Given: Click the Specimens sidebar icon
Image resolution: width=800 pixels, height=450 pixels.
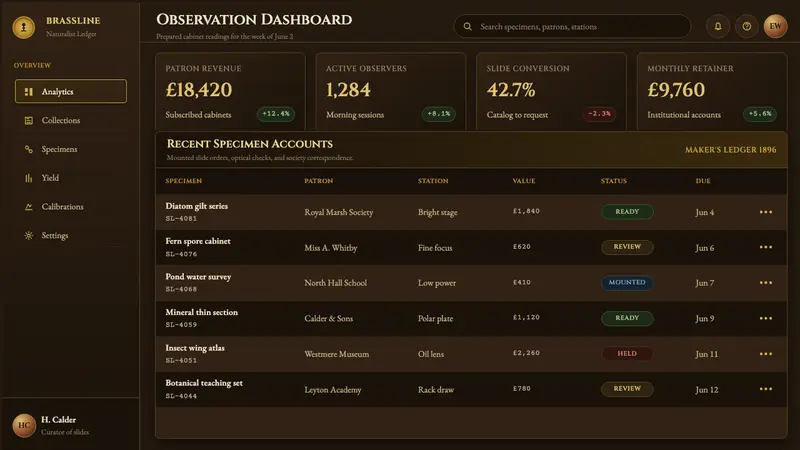Looking at the screenshot, I should click(x=29, y=149).
